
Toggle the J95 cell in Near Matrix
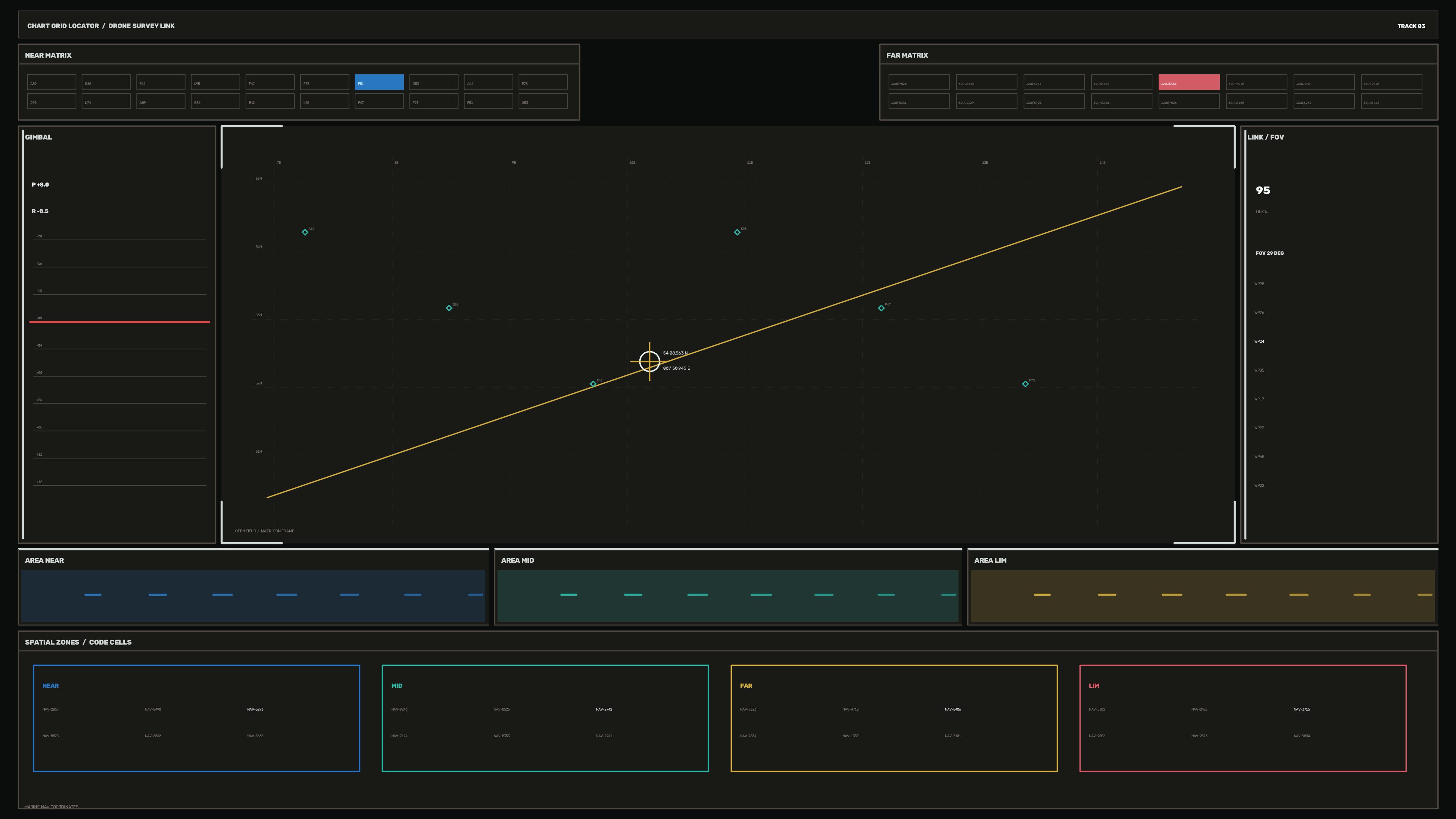tap(52, 101)
